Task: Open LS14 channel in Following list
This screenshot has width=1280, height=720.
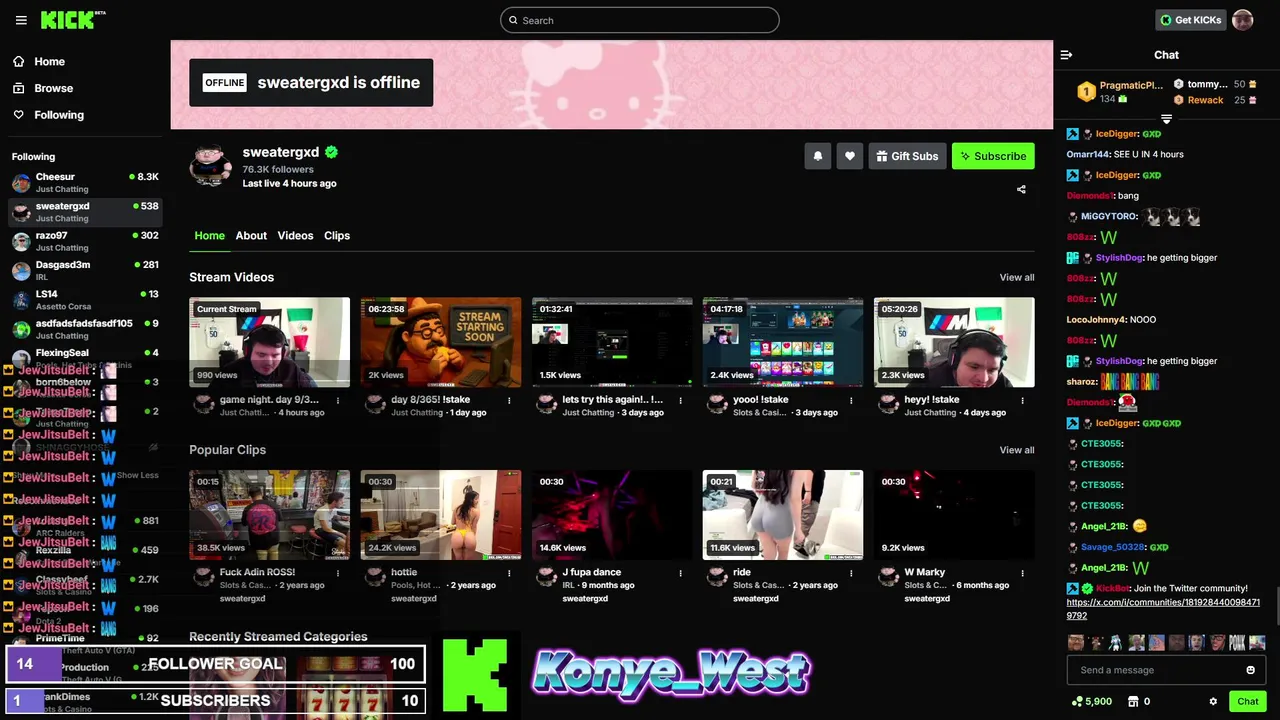Action: coord(85,300)
